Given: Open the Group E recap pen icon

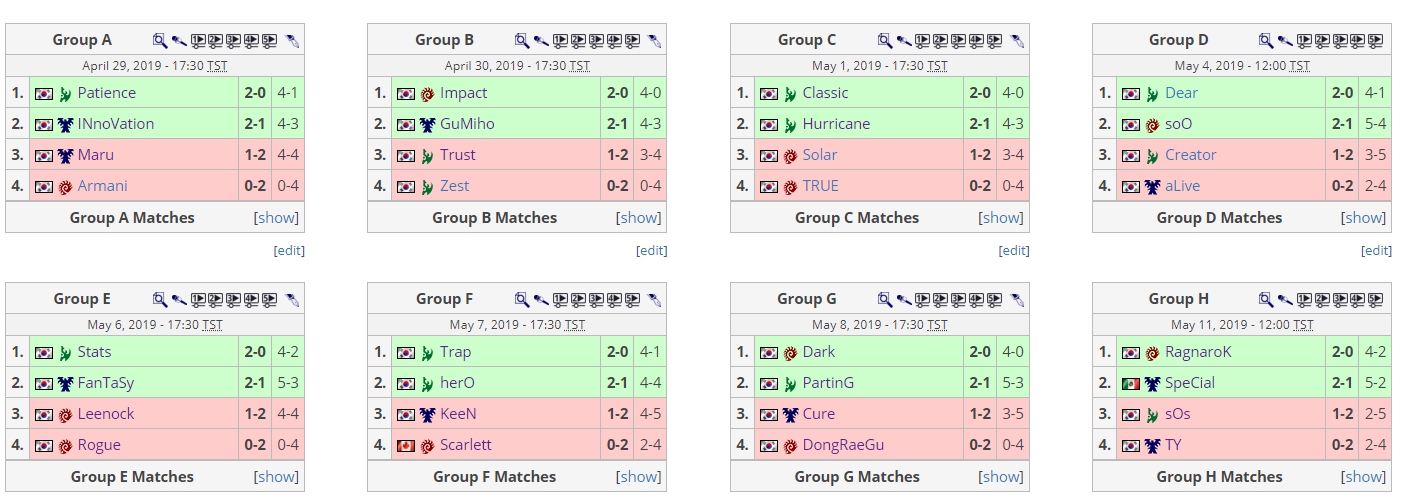Looking at the screenshot, I should (x=292, y=299).
